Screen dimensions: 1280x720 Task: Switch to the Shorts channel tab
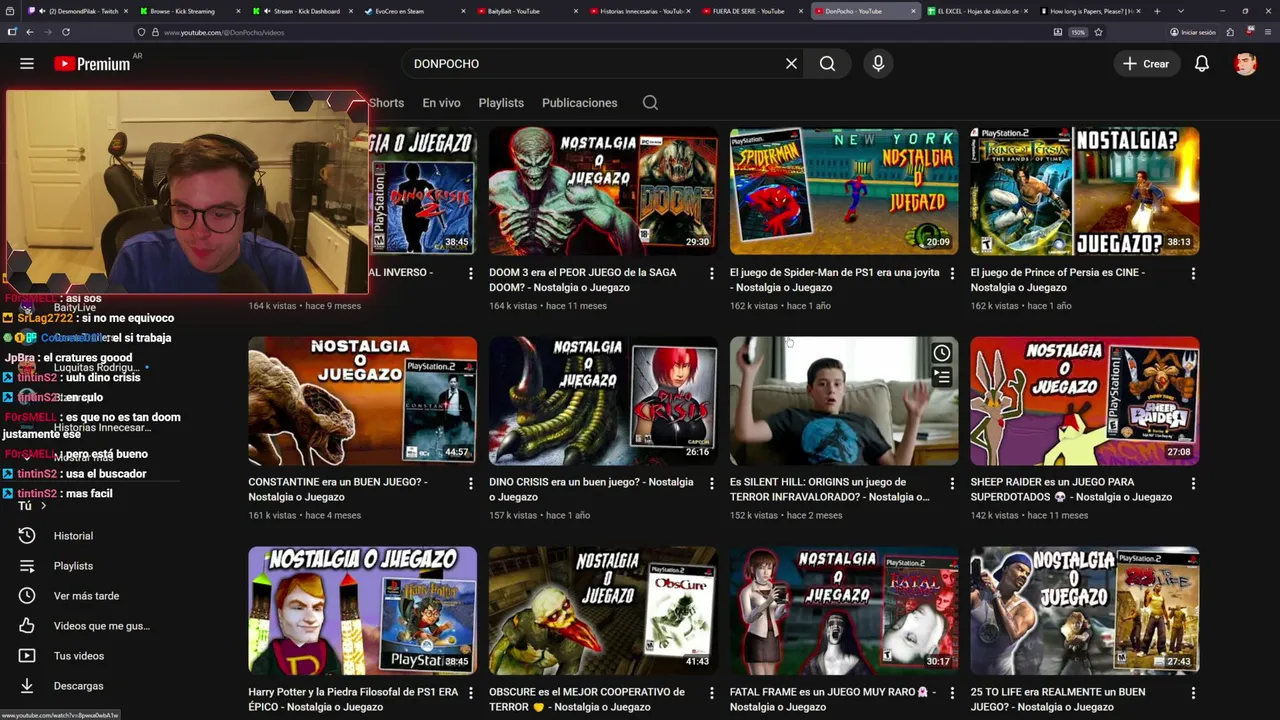point(386,103)
